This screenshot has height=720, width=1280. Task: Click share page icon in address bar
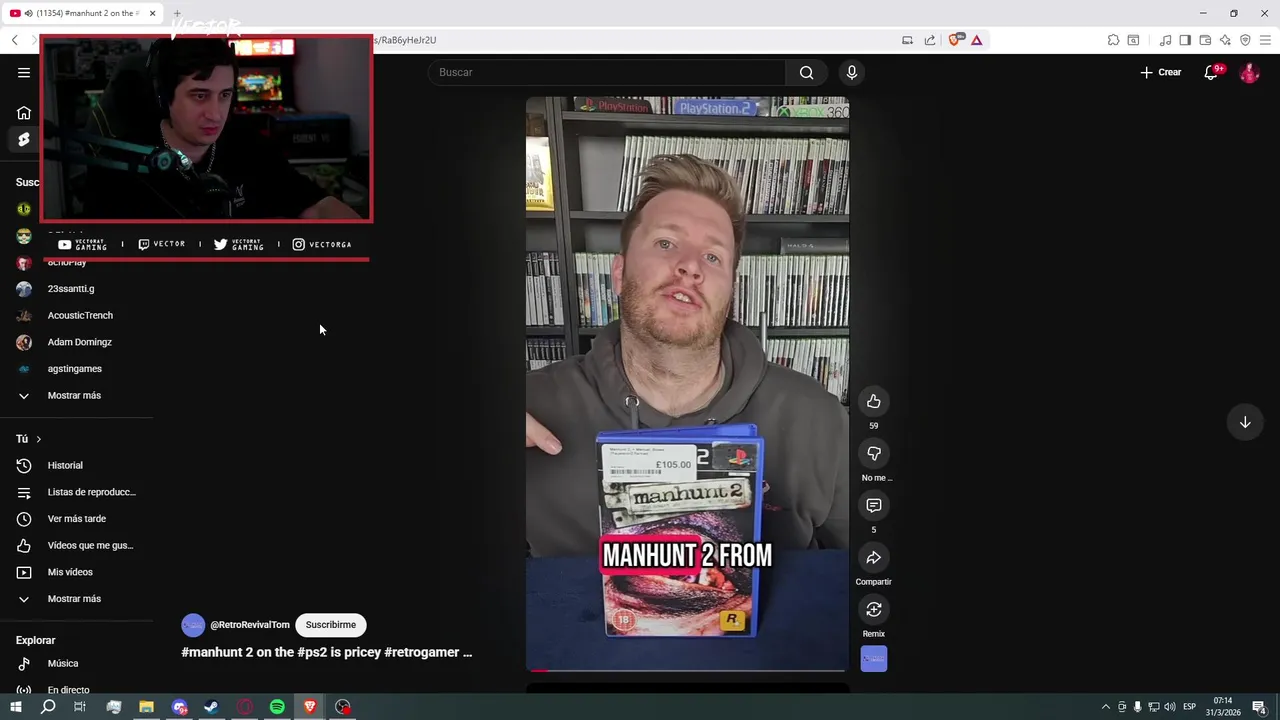pos(930,40)
